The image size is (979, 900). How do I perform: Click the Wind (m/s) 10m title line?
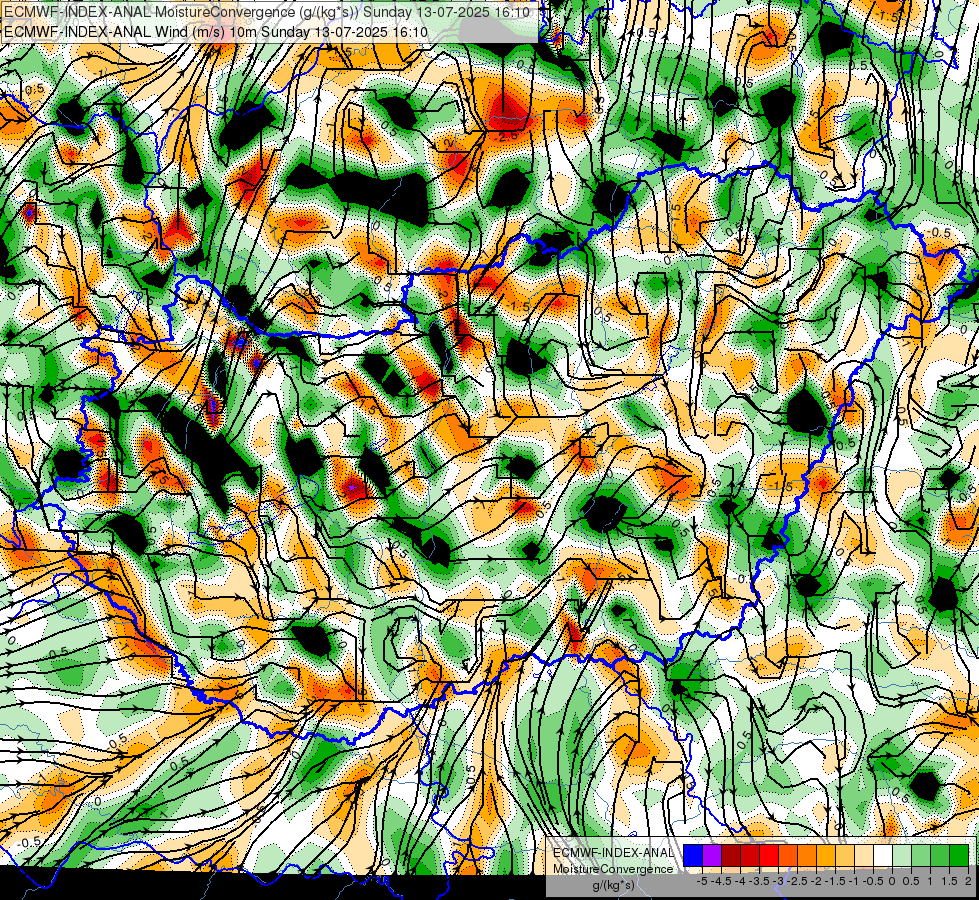pyautogui.click(x=216, y=32)
